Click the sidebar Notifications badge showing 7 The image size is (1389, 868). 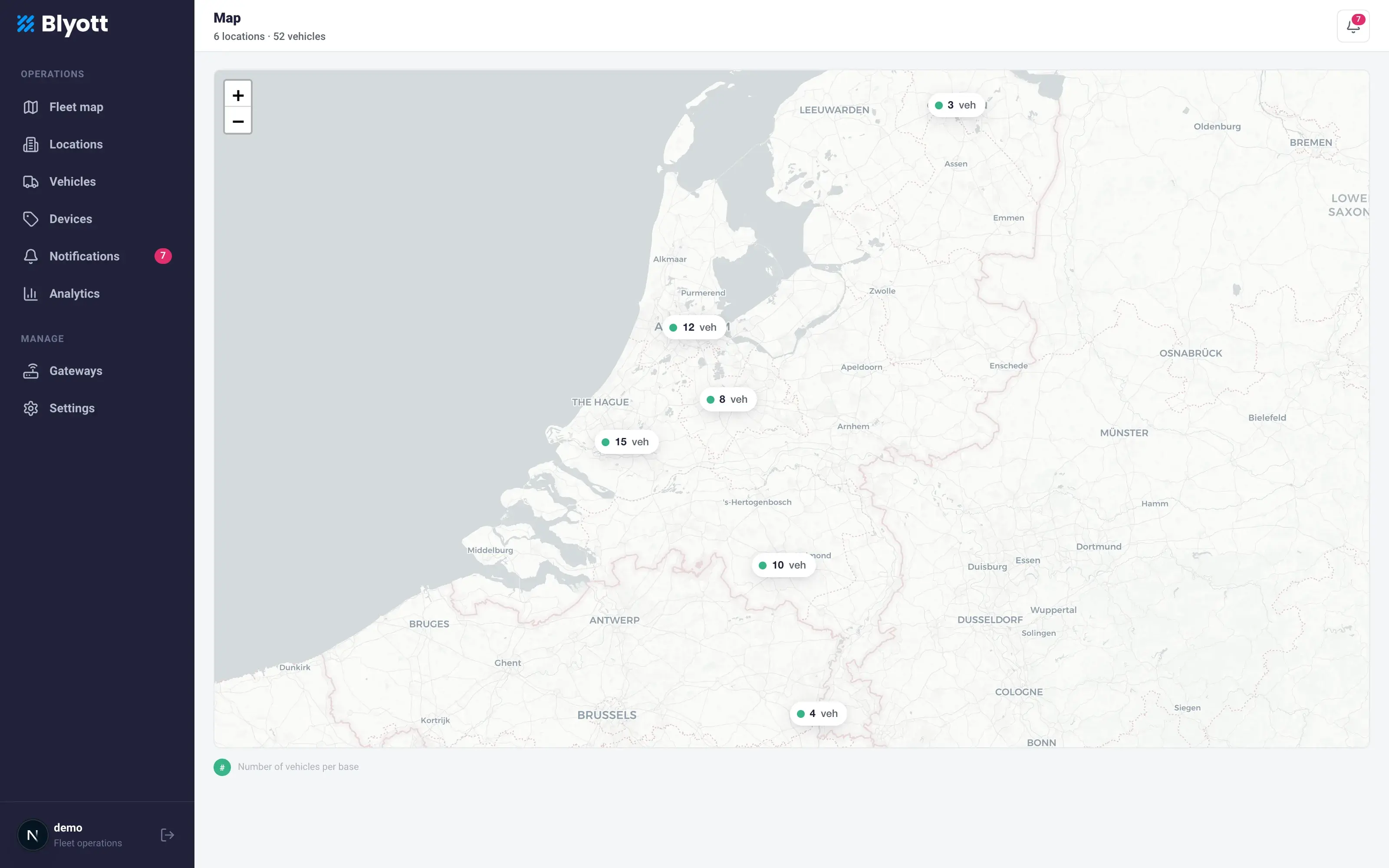[163, 256]
